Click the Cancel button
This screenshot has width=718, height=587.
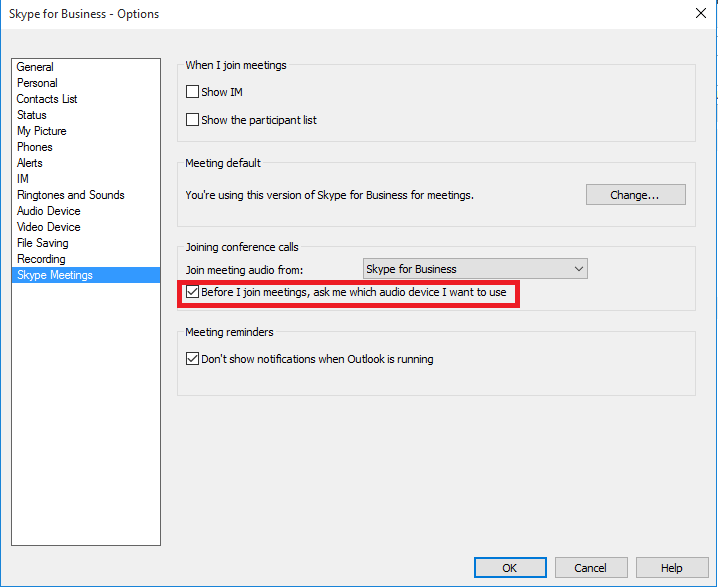[x=591, y=568]
